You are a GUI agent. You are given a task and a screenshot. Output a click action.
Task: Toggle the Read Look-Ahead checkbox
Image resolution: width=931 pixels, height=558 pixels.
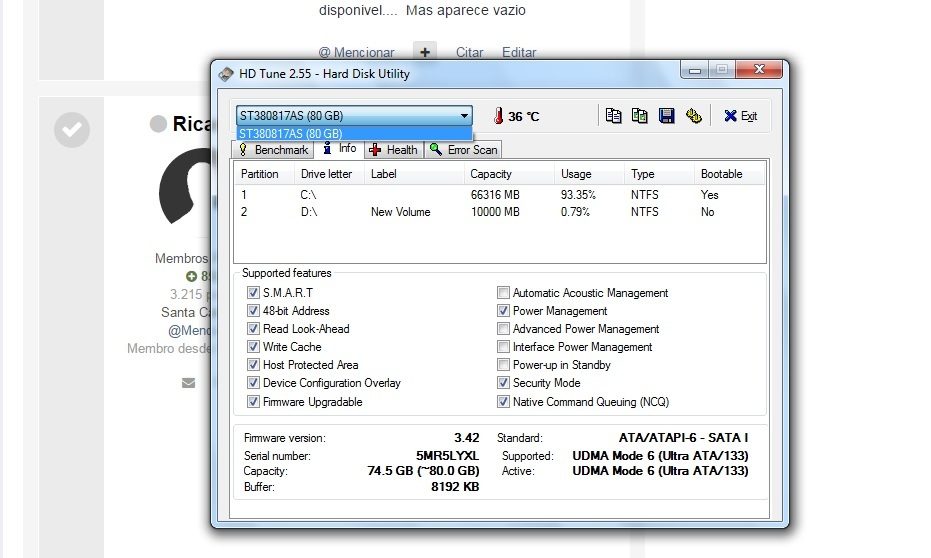[x=253, y=328]
